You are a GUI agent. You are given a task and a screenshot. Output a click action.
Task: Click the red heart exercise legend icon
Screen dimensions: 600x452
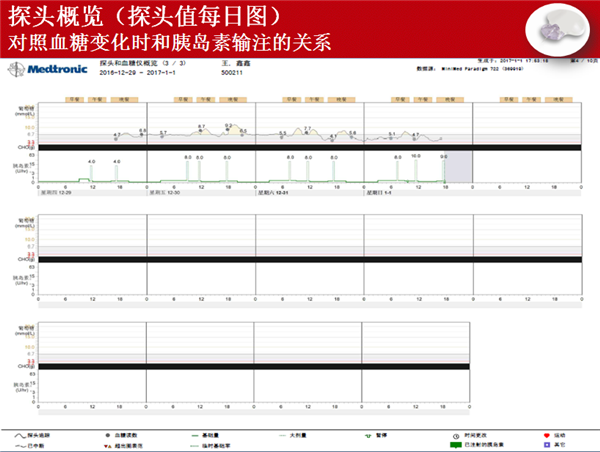click(x=546, y=436)
